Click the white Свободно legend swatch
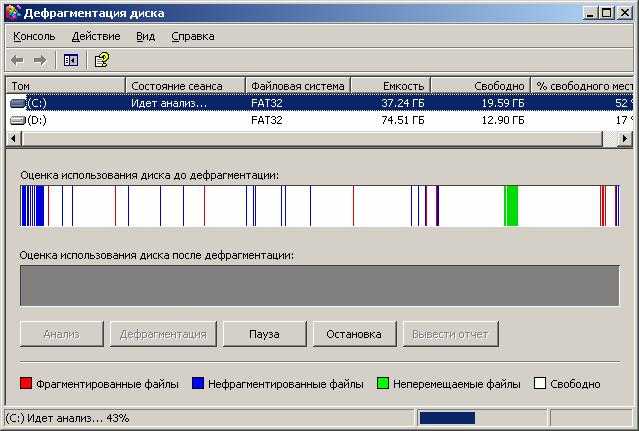 pos(540,383)
